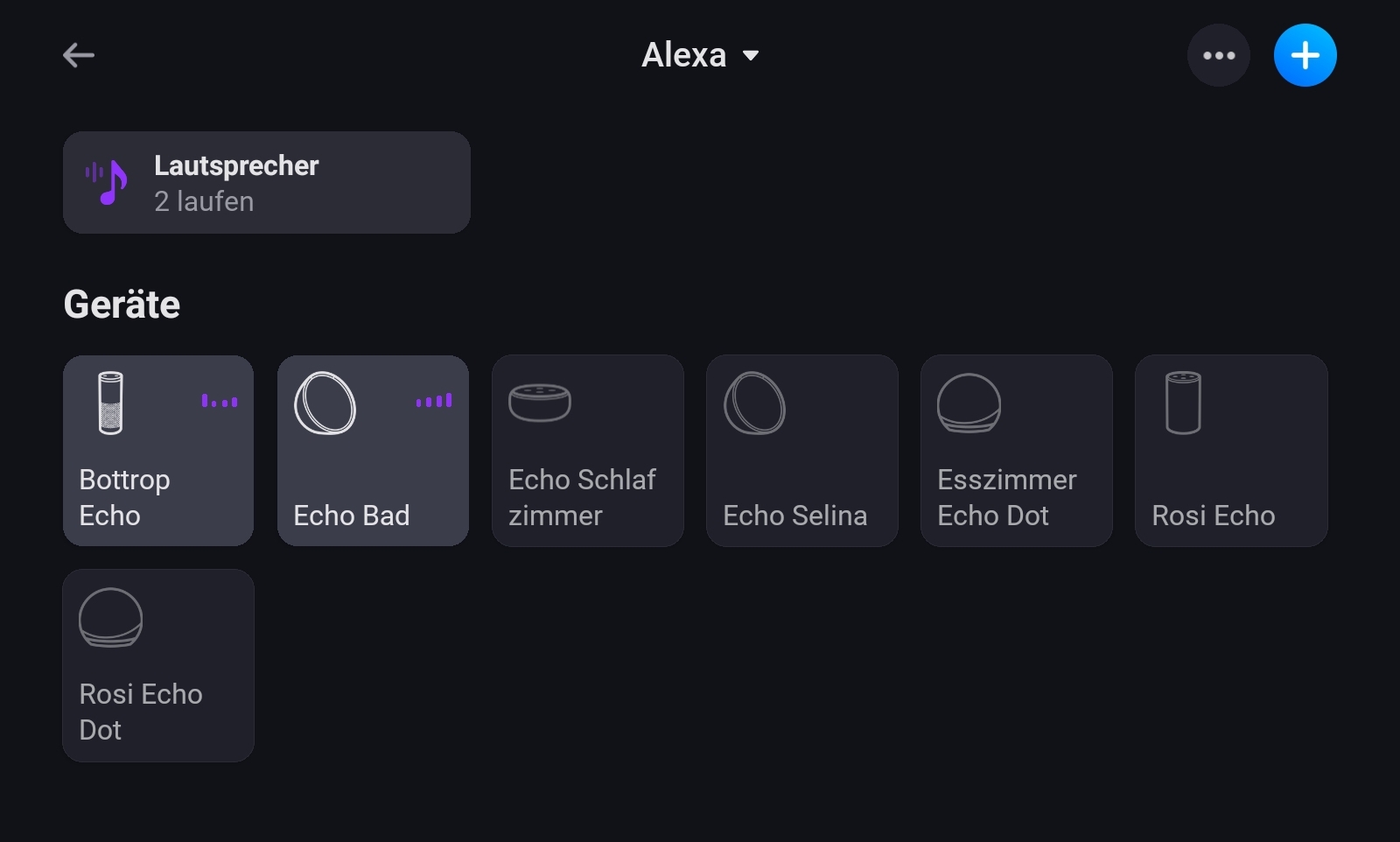Open the Lautsprecher card showing 2 laufen
Viewport: 1400px width, 842px height.
tap(267, 183)
